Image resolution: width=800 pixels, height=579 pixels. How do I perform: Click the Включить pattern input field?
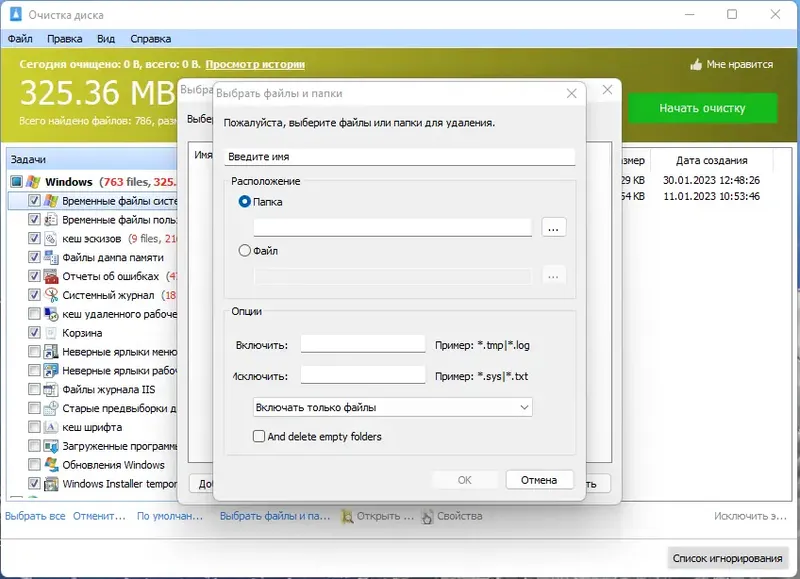tap(363, 344)
